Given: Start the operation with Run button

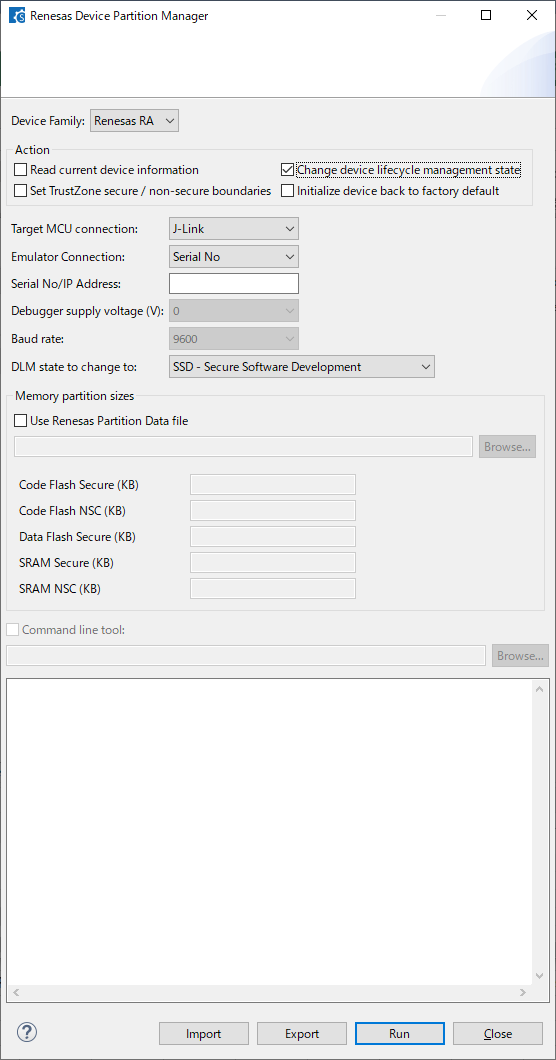Looking at the screenshot, I should tap(399, 1034).
